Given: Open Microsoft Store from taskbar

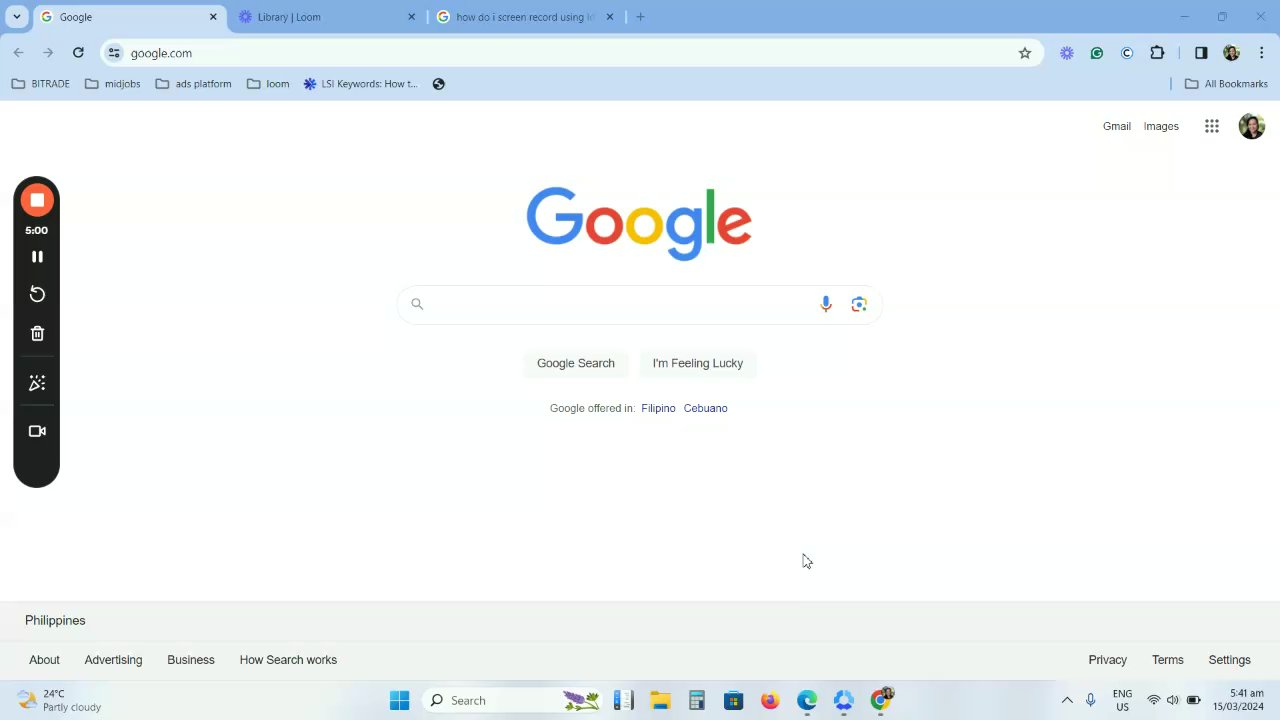Looking at the screenshot, I should click(x=733, y=700).
